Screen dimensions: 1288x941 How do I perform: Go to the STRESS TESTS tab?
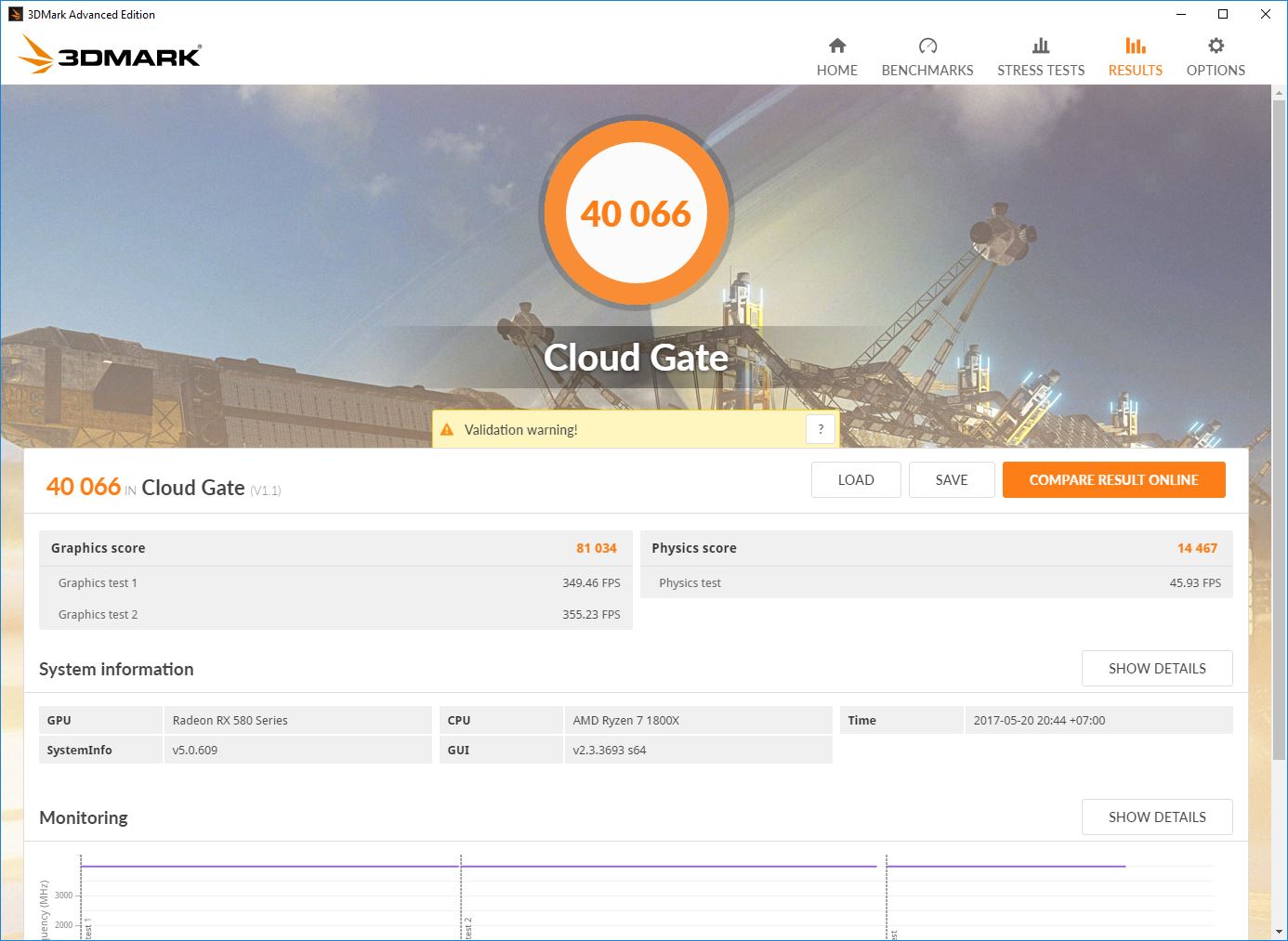(x=1041, y=58)
